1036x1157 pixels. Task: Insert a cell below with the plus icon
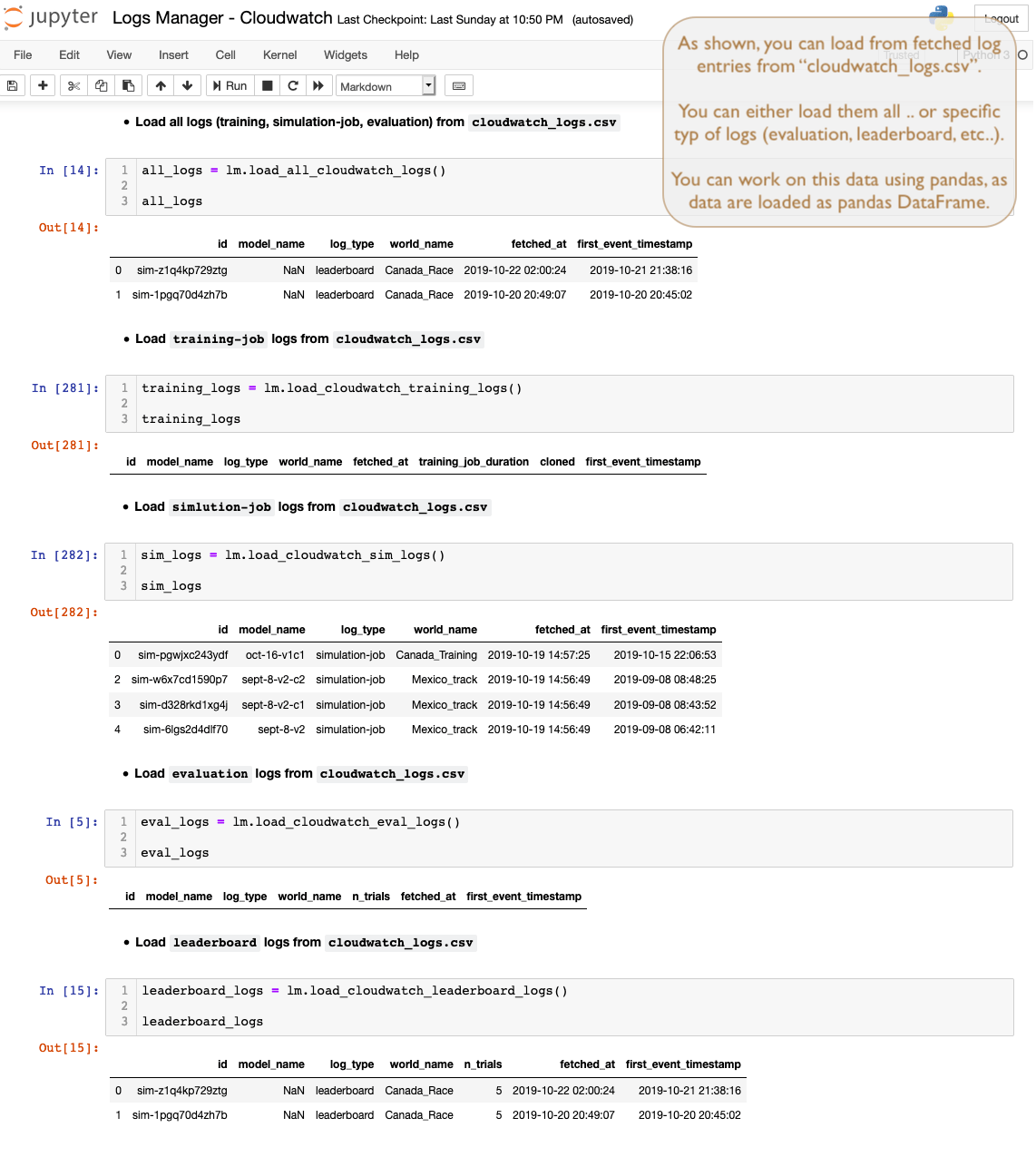click(x=43, y=85)
